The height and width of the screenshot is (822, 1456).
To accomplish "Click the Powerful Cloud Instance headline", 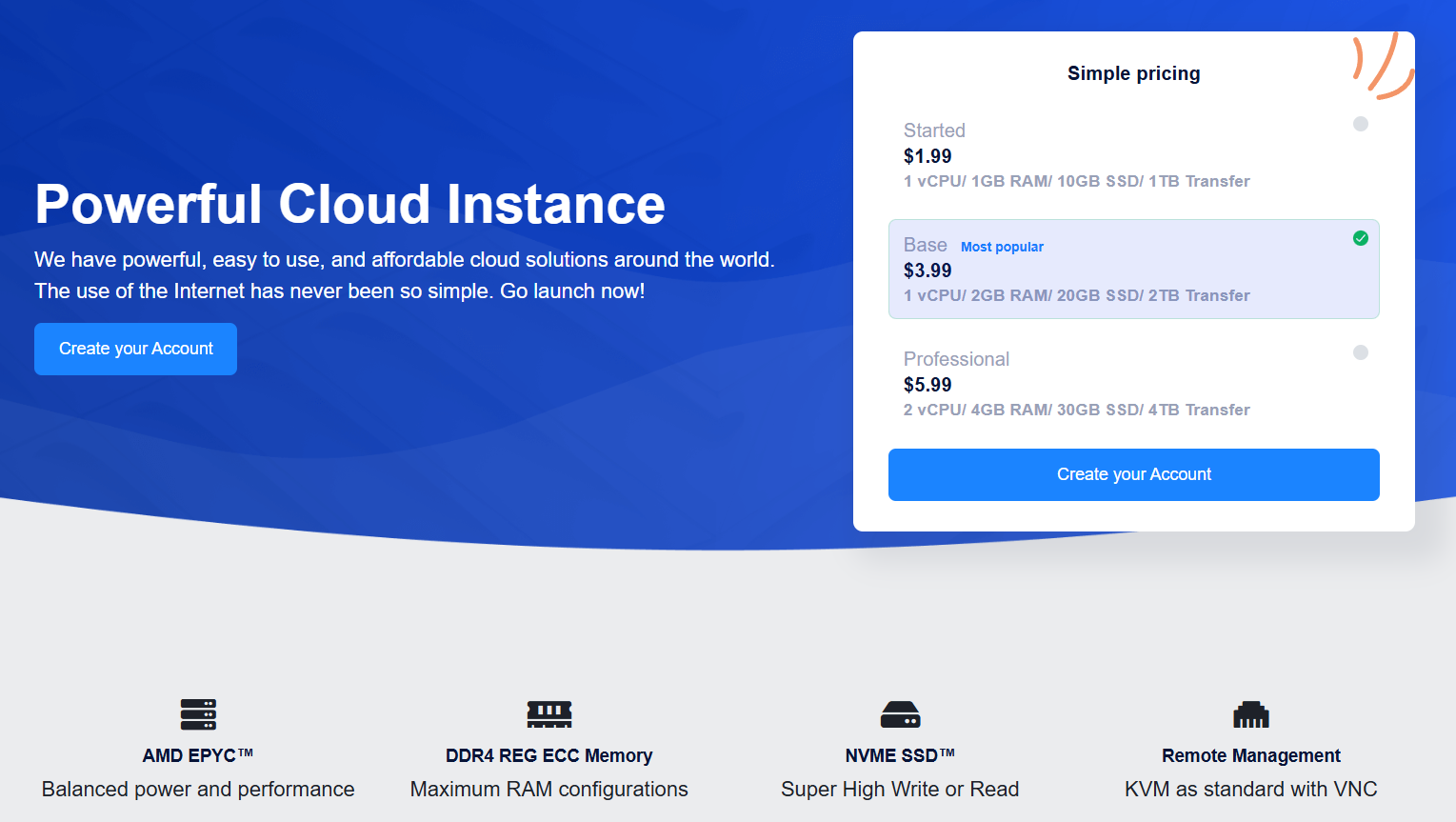I will [x=349, y=204].
